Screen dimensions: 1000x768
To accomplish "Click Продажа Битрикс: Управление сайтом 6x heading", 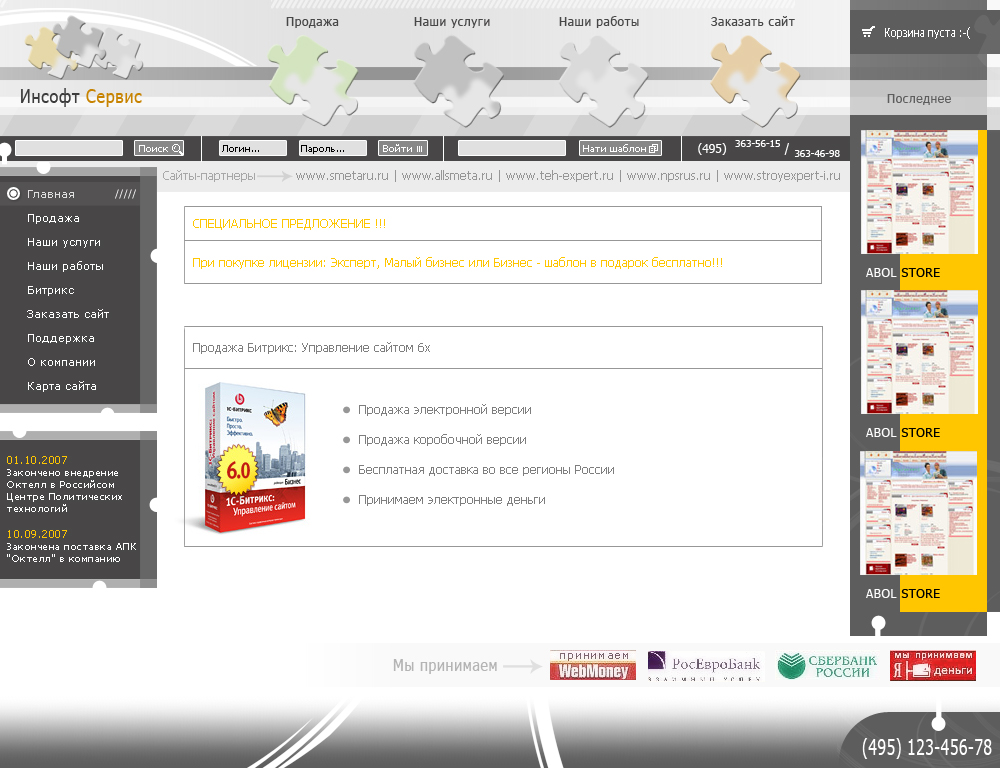I will click(x=311, y=348).
